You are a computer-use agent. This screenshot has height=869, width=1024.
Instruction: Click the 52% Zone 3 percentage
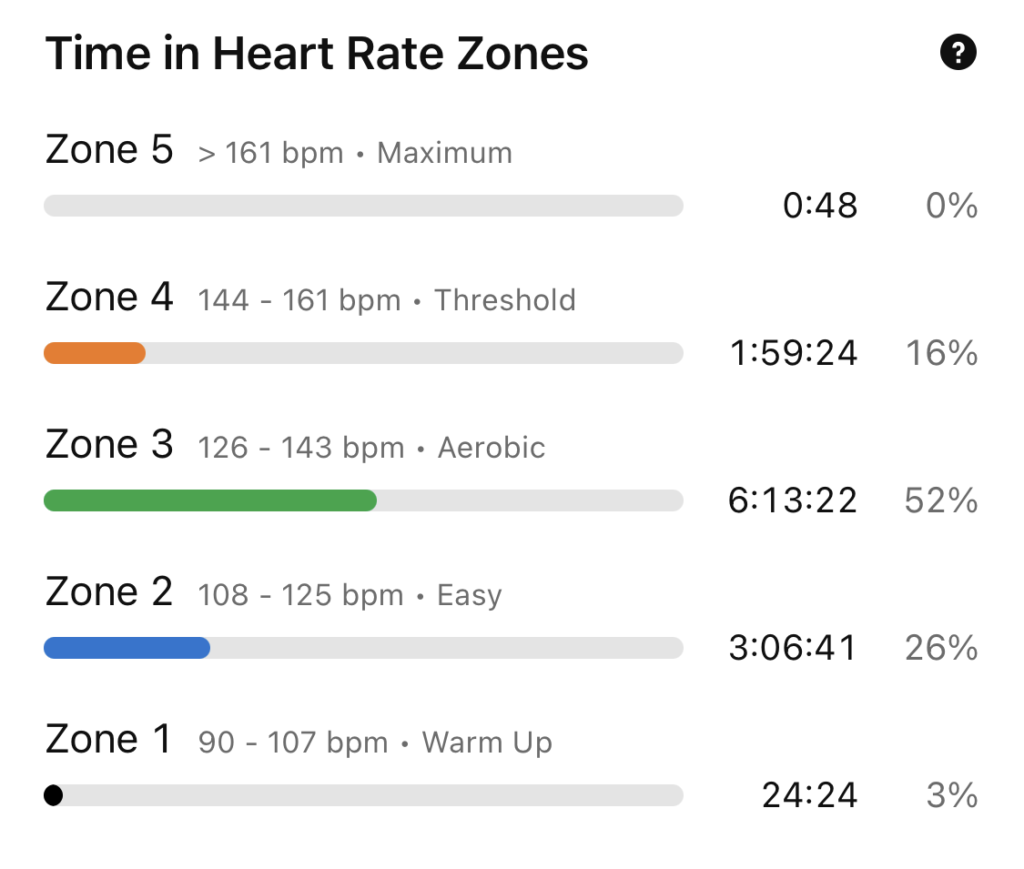click(x=941, y=500)
